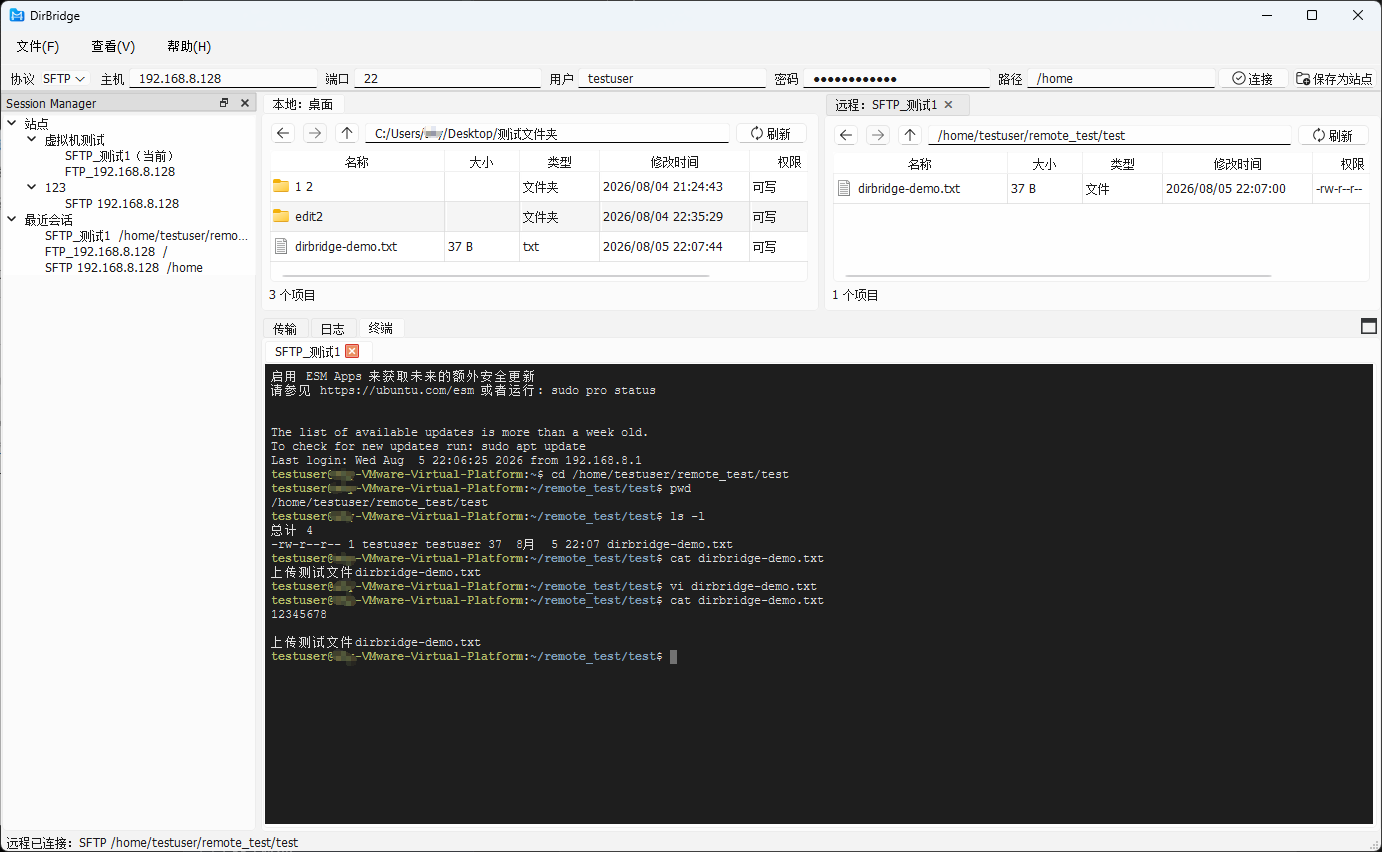The image size is (1382, 852).
Task: Click local '3 个项目' item count
Action: coord(292,295)
